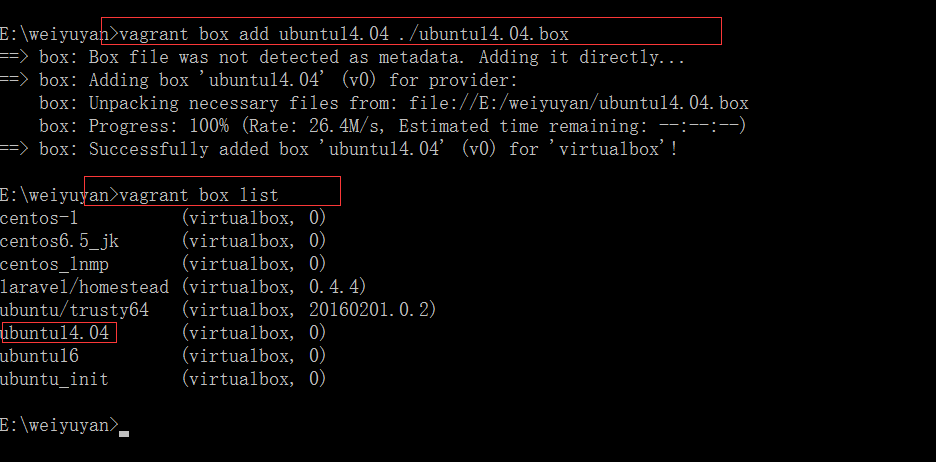Click the (virtualbox, 0) text beside ubuntu_init
The height and width of the screenshot is (462, 936).
254,379
